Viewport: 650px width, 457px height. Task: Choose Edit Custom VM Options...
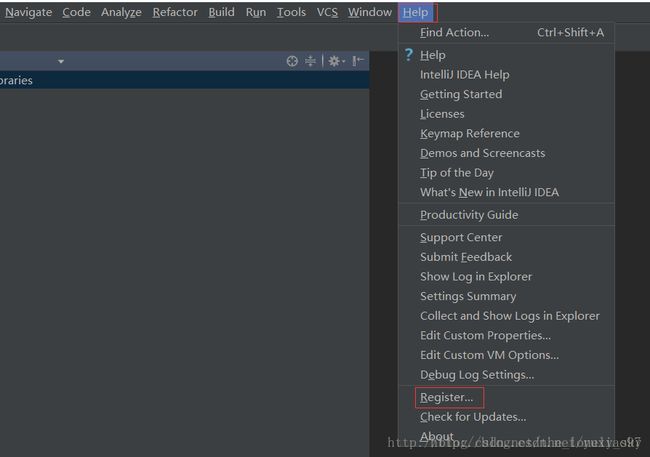point(506,355)
